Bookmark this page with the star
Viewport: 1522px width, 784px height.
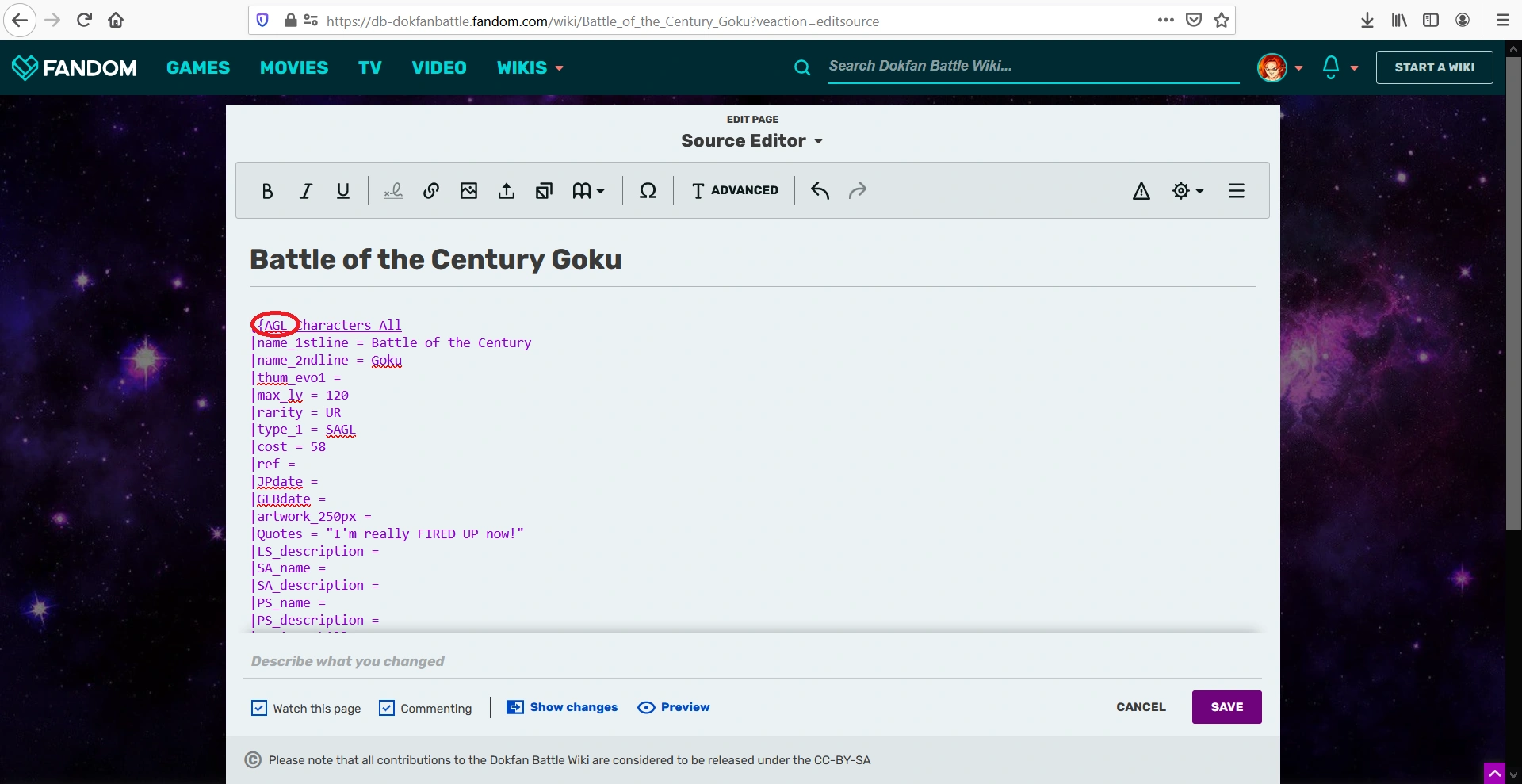1222,21
